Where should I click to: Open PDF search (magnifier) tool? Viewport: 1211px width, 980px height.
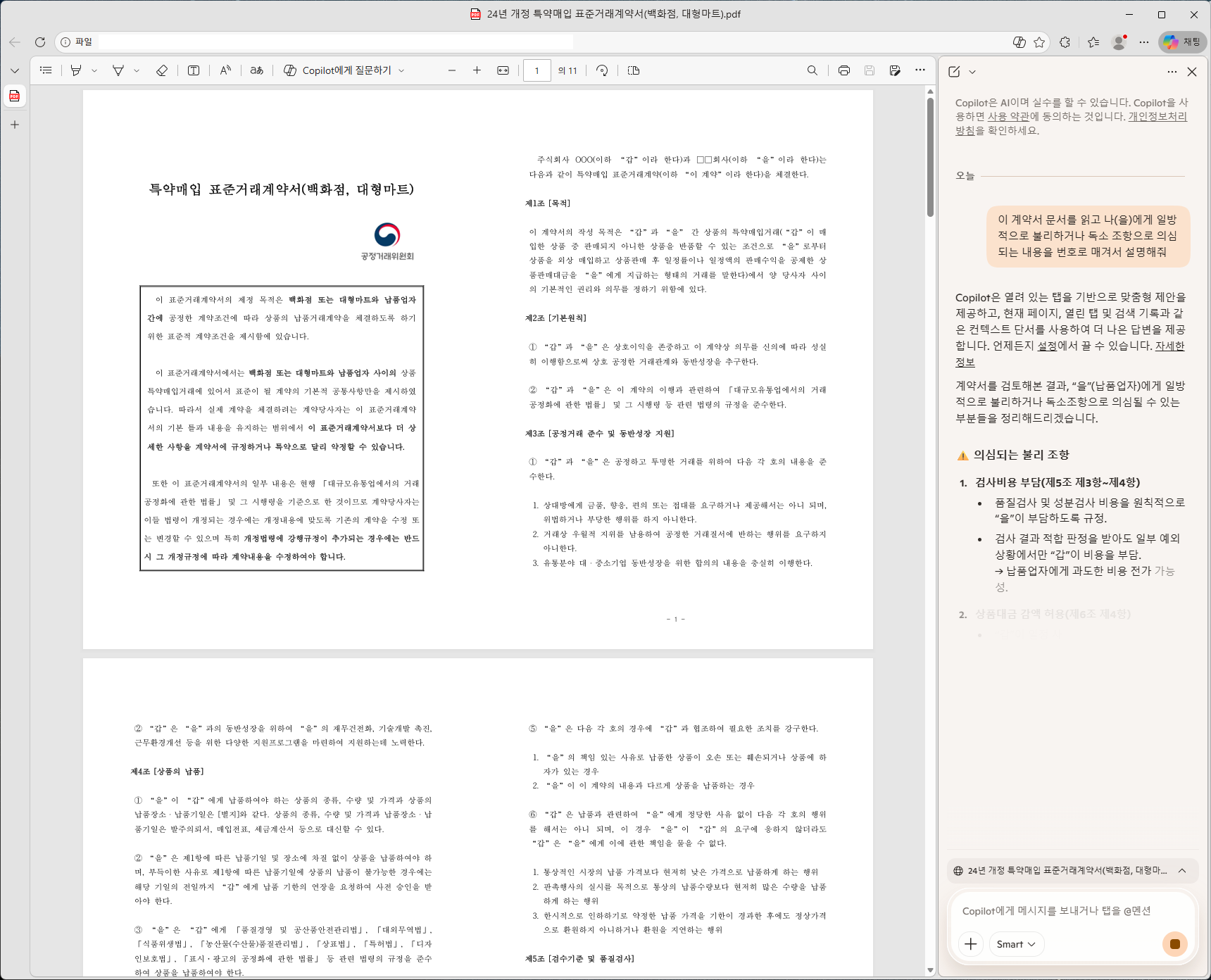(812, 70)
